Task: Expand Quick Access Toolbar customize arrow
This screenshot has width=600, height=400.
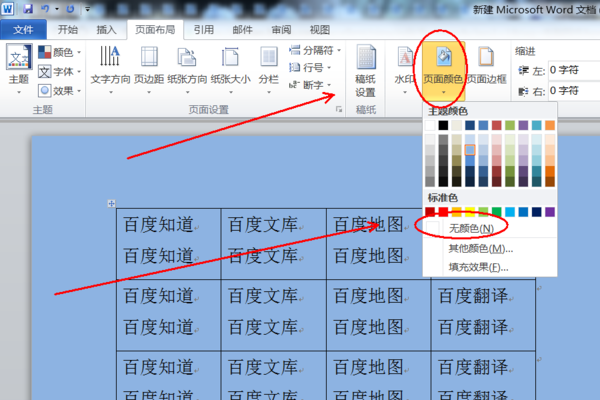Action: point(88,8)
